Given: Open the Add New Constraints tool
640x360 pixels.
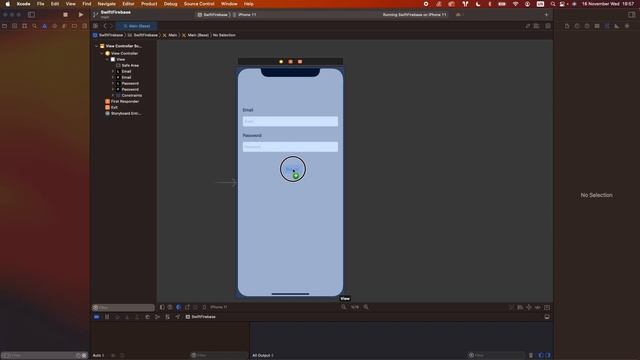Looking at the screenshot, I should (x=529, y=307).
